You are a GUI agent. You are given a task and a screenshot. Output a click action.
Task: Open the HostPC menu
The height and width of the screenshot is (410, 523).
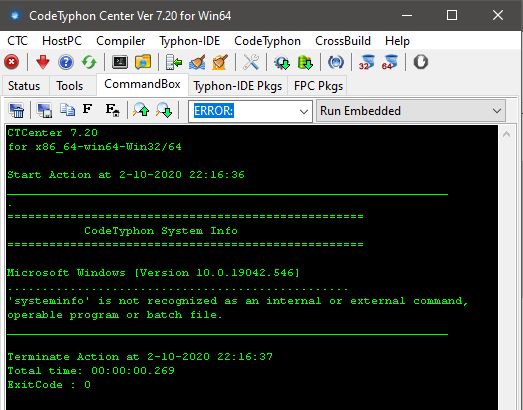[x=62, y=41]
